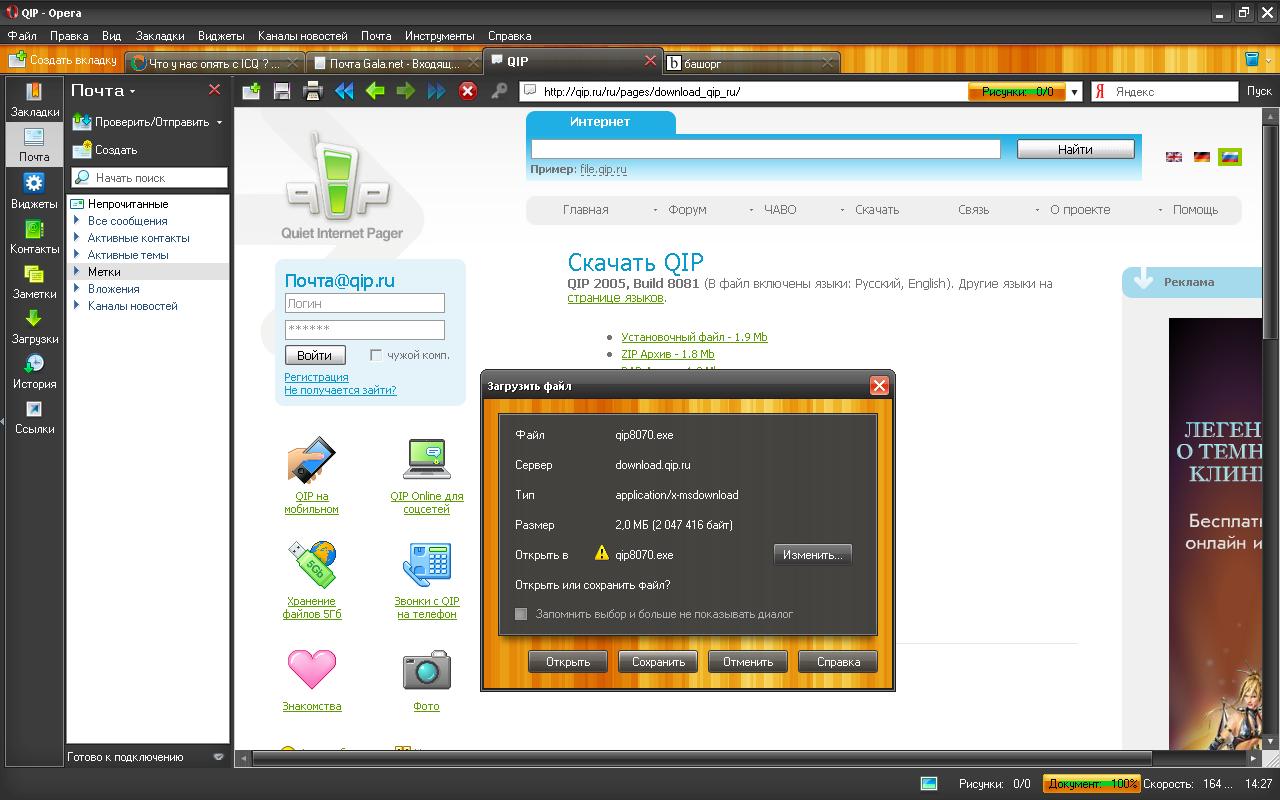Click the Начать поиск mail search field

pyautogui.click(x=150, y=177)
